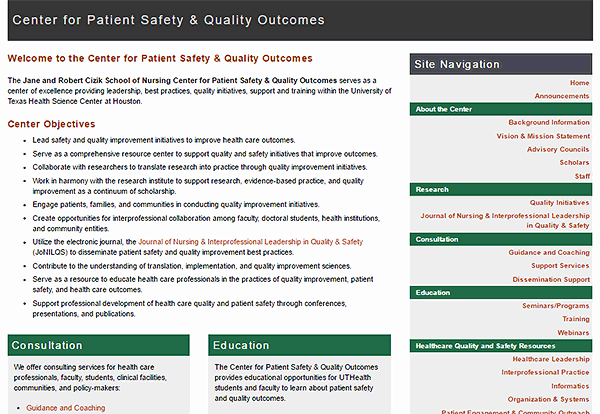Open the Webinars link
The height and width of the screenshot is (414, 600).
[x=574, y=332]
